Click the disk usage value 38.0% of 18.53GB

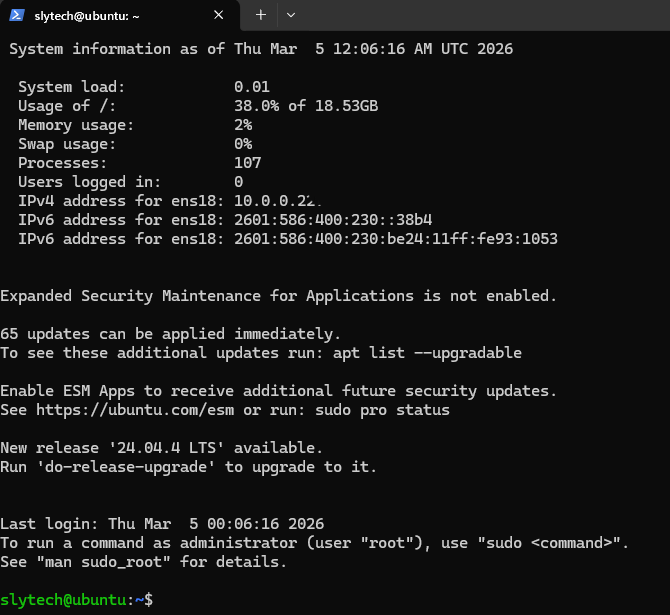306,106
